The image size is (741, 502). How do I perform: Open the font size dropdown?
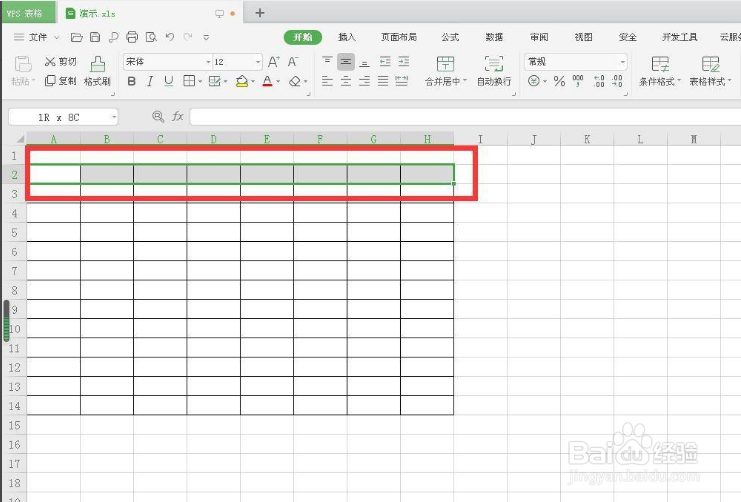(258, 62)
